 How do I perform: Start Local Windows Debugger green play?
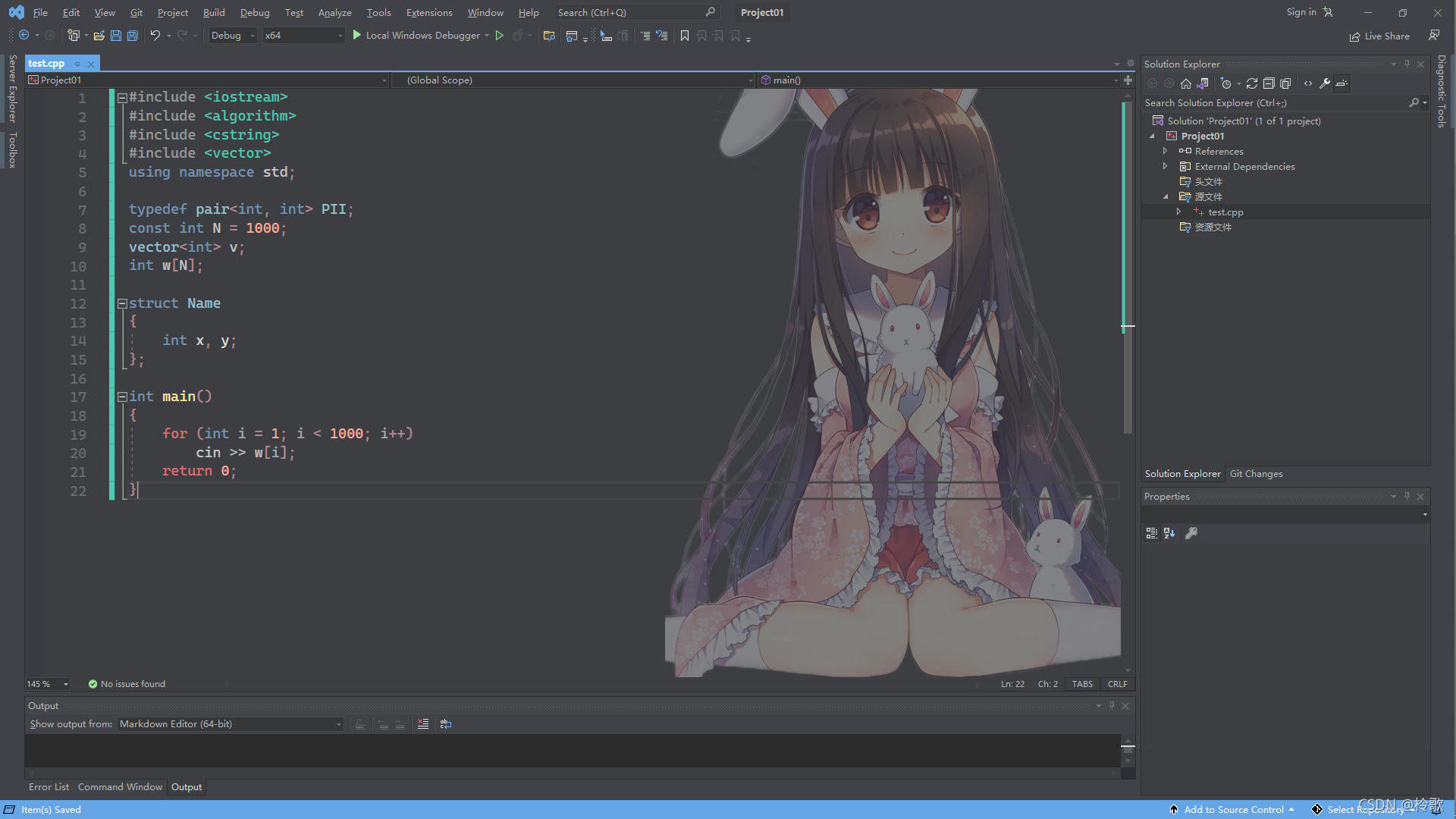356,35
